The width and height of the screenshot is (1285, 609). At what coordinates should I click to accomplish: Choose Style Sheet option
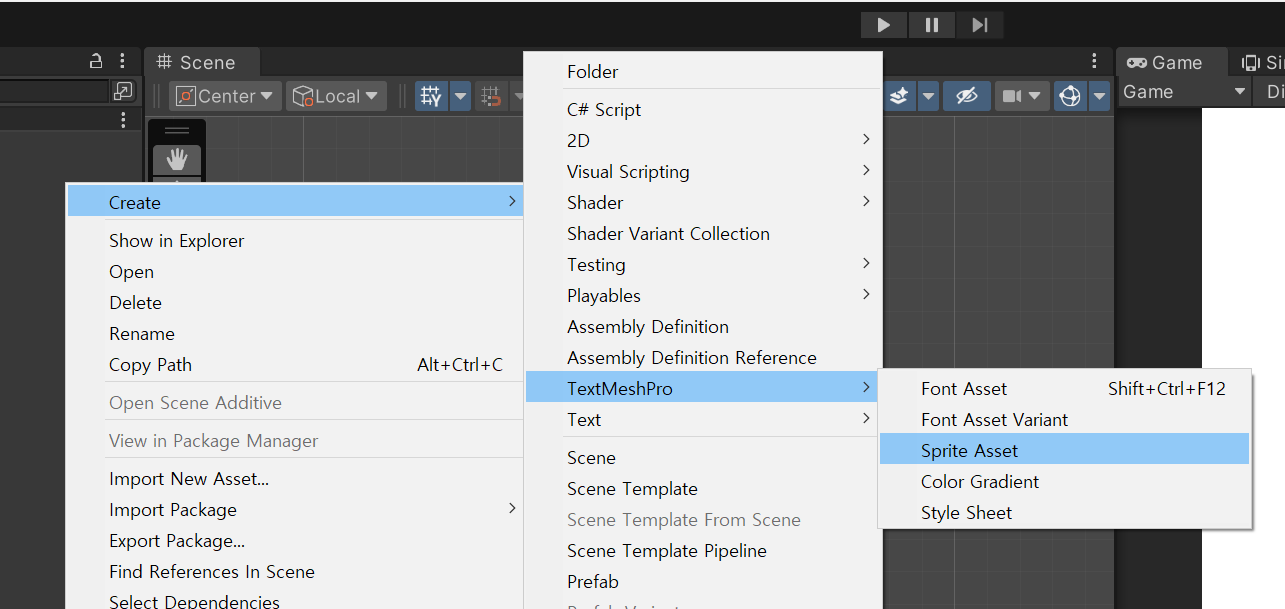pyautogui.click(x=1065, y=512)
